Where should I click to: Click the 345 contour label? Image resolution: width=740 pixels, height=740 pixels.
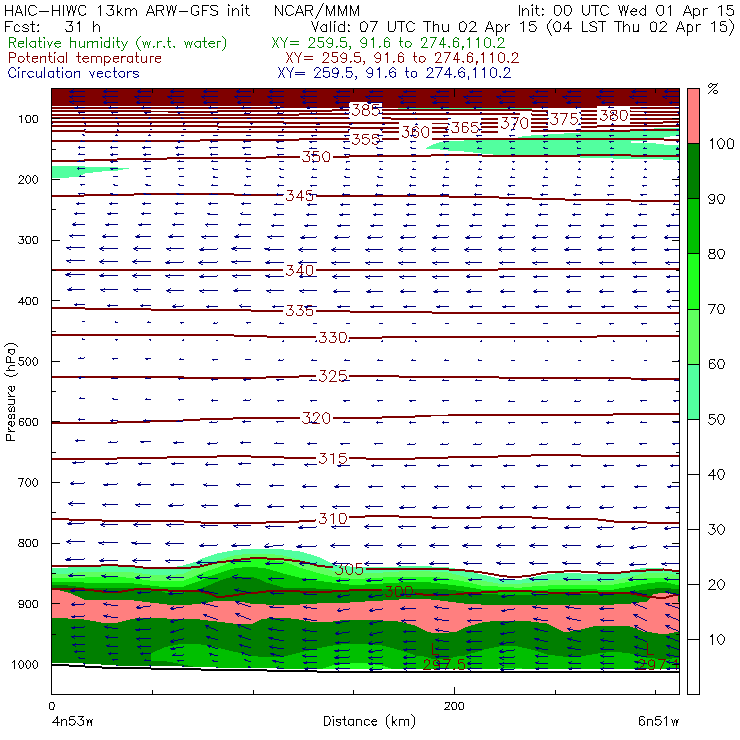300,195
